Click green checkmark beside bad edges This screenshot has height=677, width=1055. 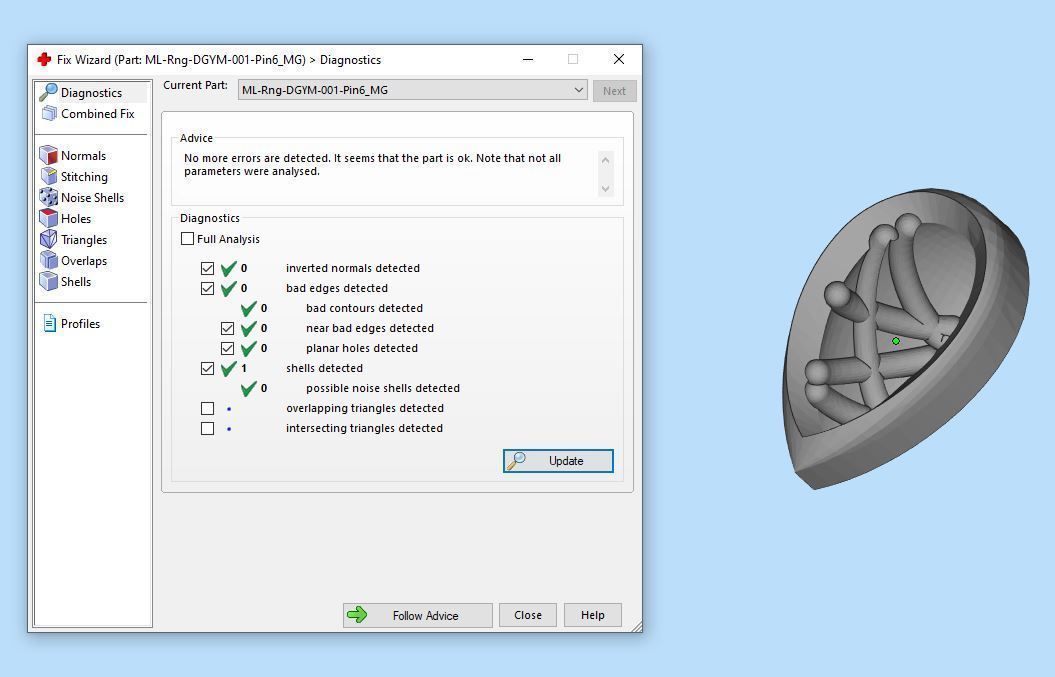229,289
